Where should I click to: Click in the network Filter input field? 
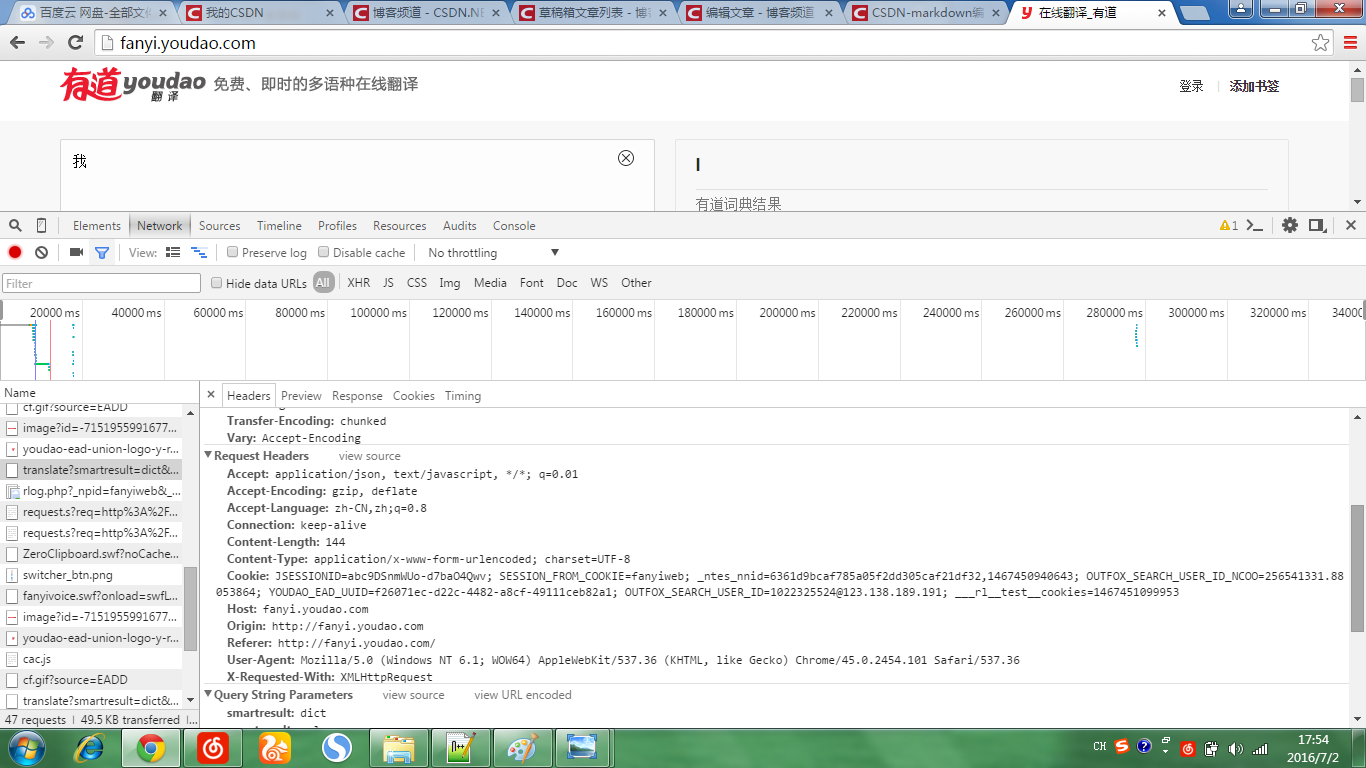coord(101,284)
